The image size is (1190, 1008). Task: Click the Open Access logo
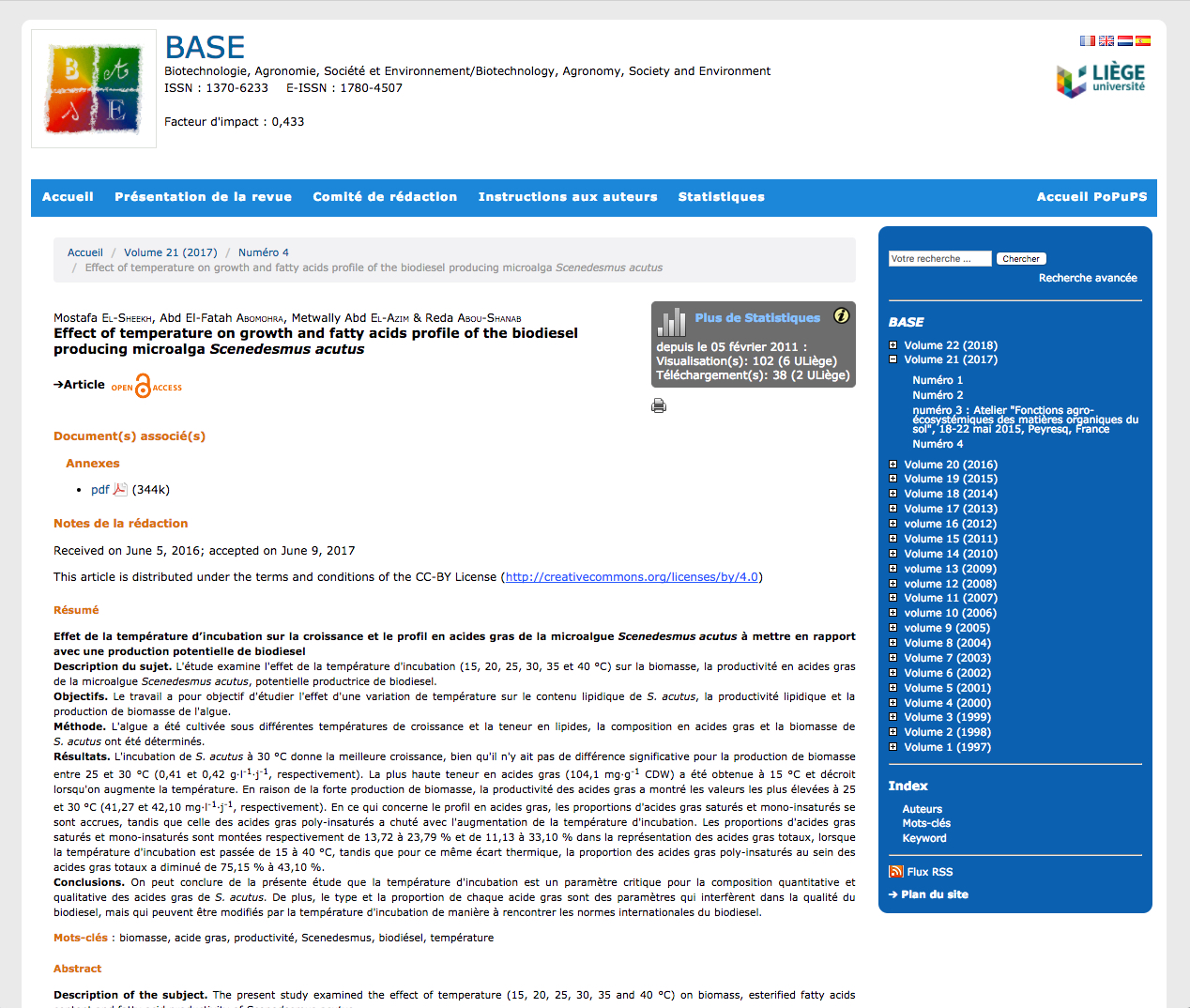coord(146,386)
